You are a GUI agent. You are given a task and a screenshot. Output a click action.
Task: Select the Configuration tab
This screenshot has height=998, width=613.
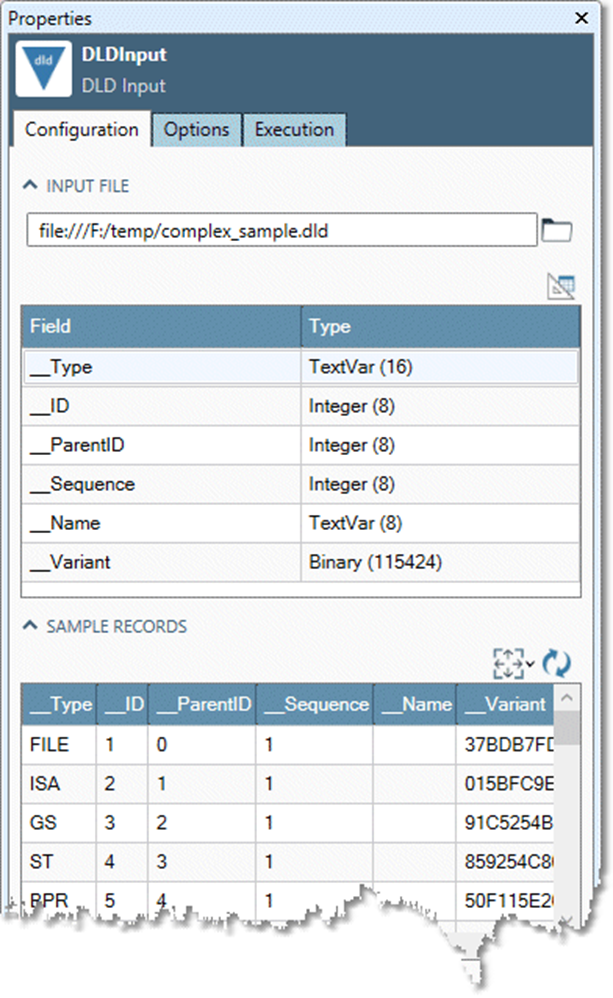click(x=80, y=129)
